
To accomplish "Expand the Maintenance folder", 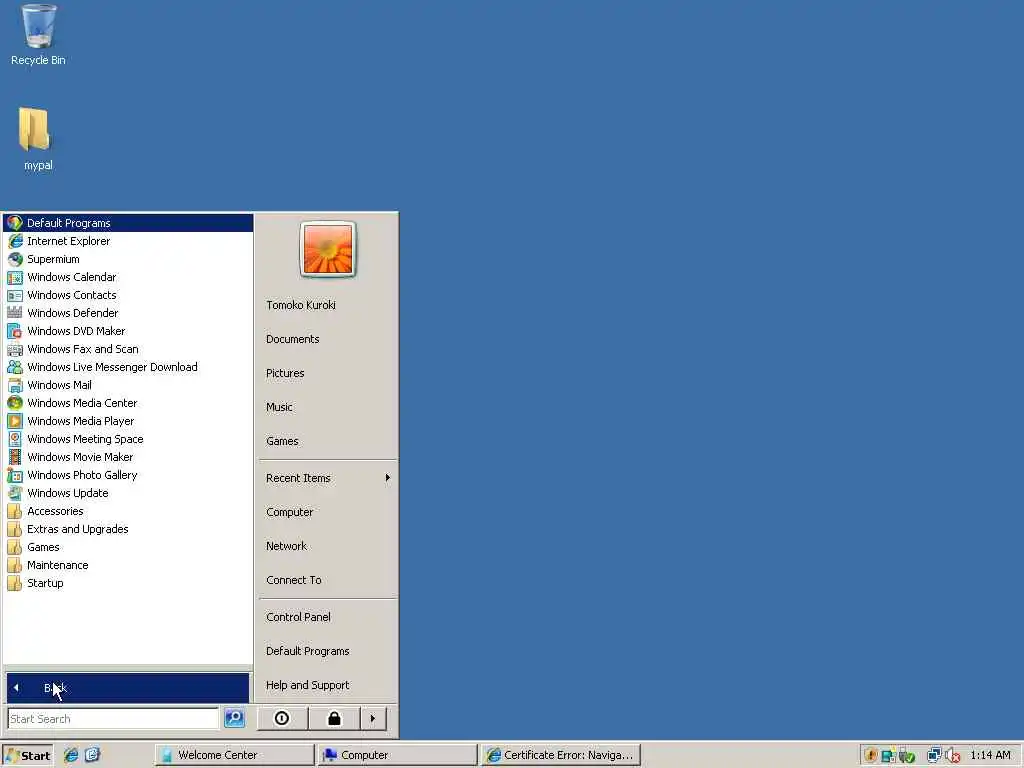I will 128,565.
